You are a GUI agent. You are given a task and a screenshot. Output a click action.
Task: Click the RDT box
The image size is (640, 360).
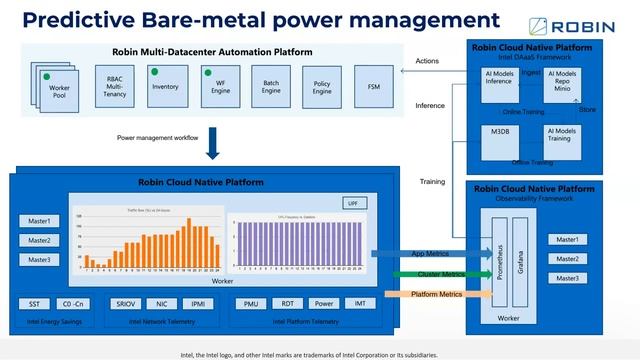click(x=287, y=303)
